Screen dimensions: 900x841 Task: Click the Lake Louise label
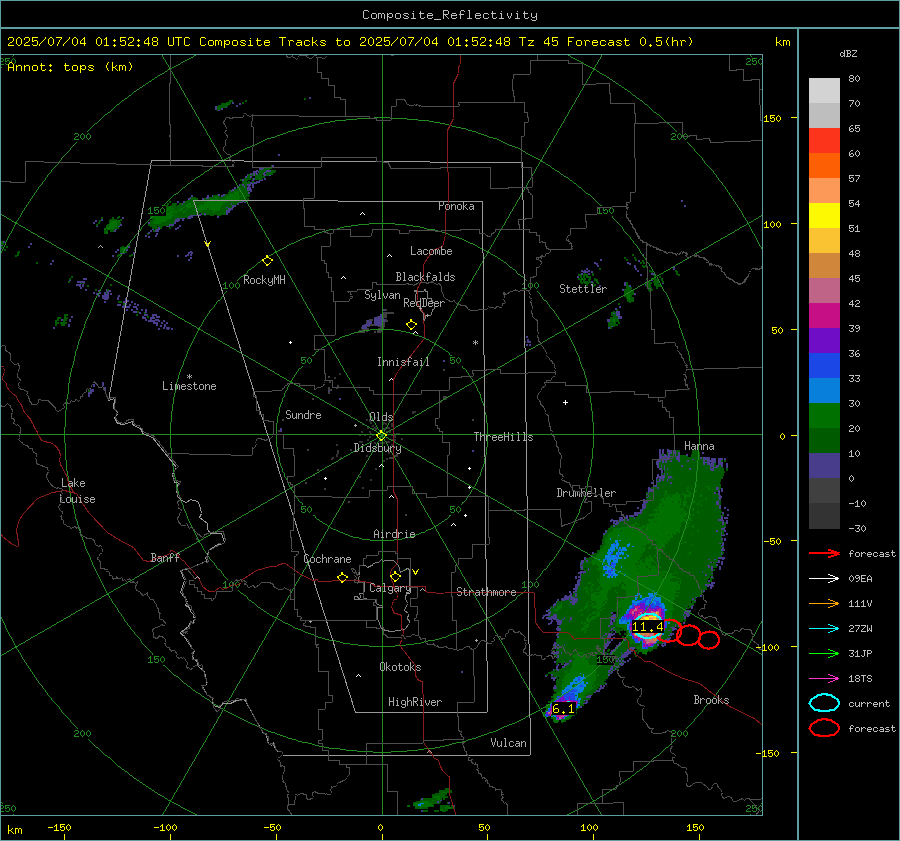77,491
